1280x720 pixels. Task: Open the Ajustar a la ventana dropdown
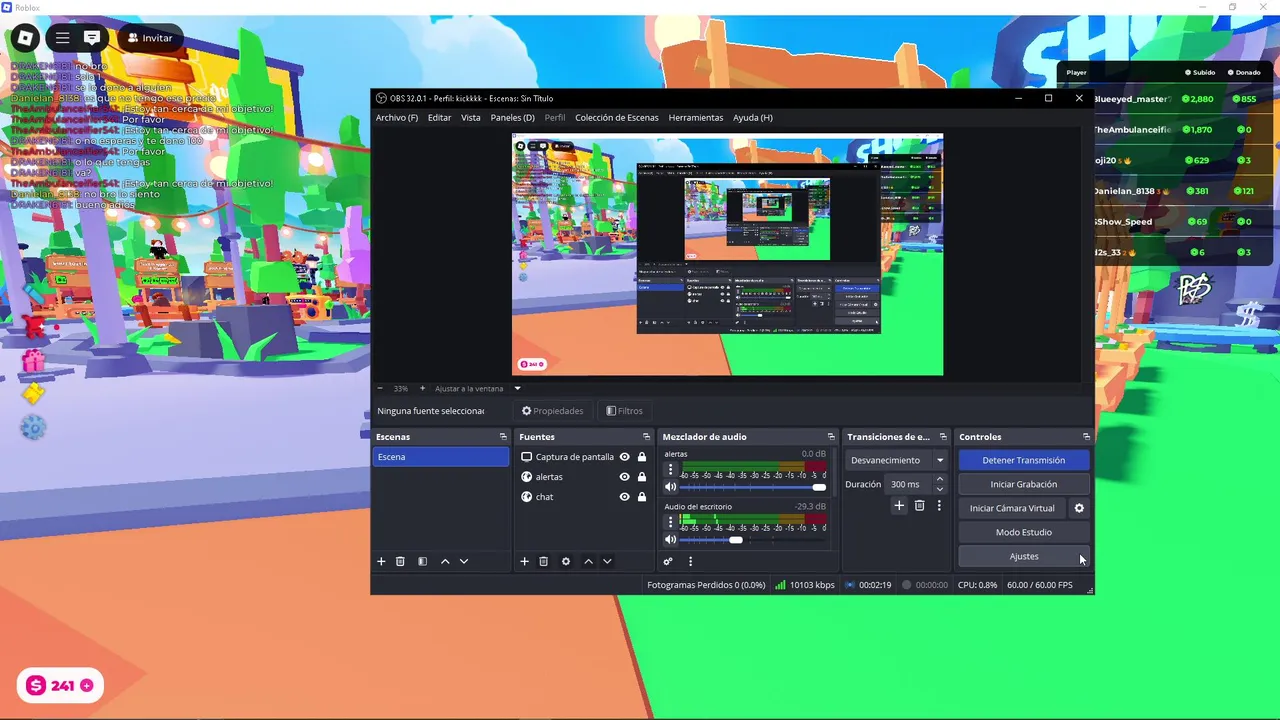pos(517,388)
